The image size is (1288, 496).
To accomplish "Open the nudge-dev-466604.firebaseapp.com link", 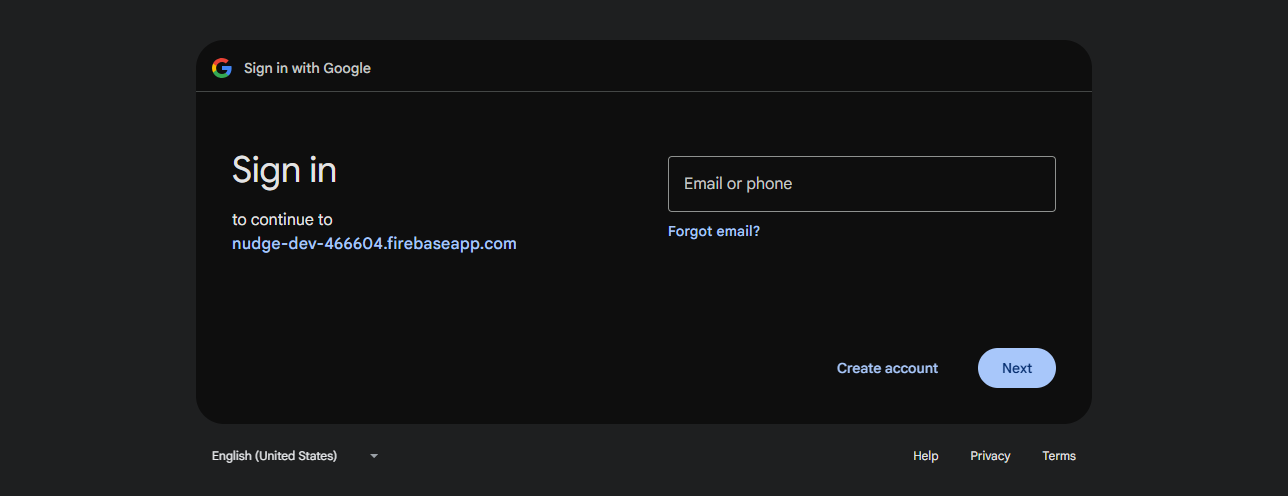I will (374, 243).
